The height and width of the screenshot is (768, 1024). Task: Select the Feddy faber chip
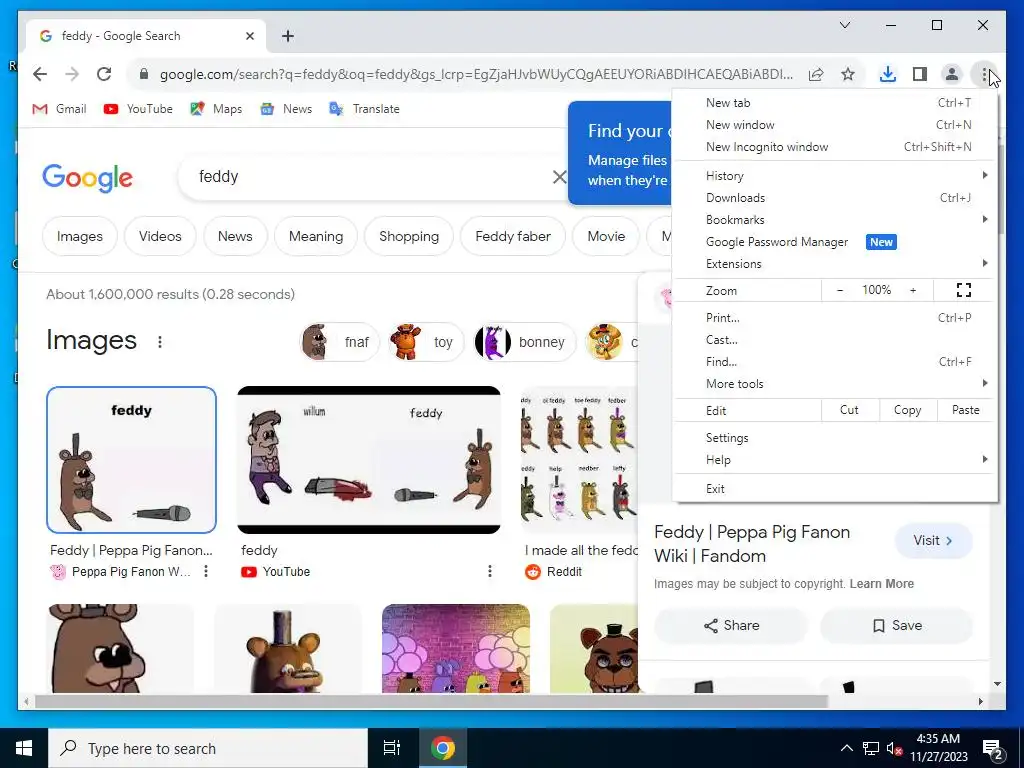click(513, 236)
